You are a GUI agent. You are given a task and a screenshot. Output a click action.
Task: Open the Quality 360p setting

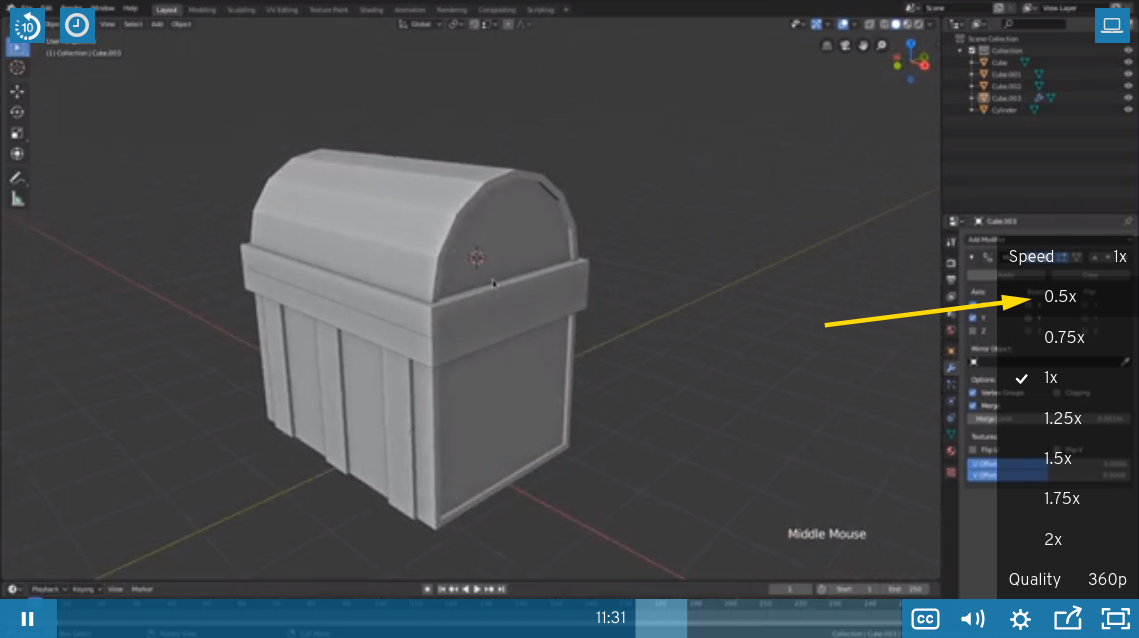tap(1067, 579)
